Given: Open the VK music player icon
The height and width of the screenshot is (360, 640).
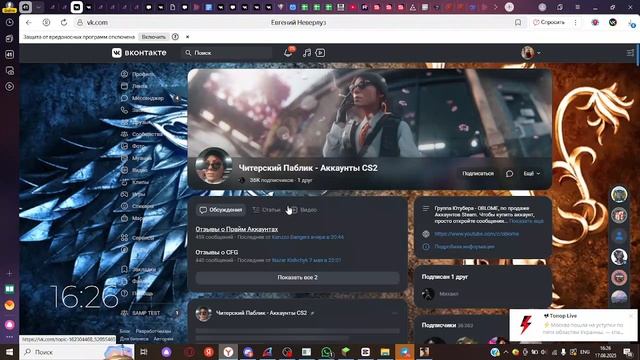Looking at the screenshot, I should [307, 53].
